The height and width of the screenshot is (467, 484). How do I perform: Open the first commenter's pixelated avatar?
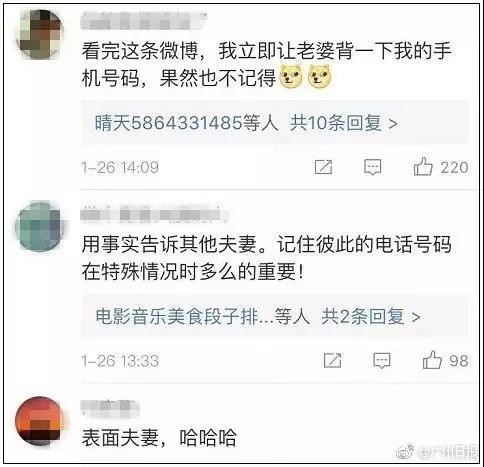[40, 34]
